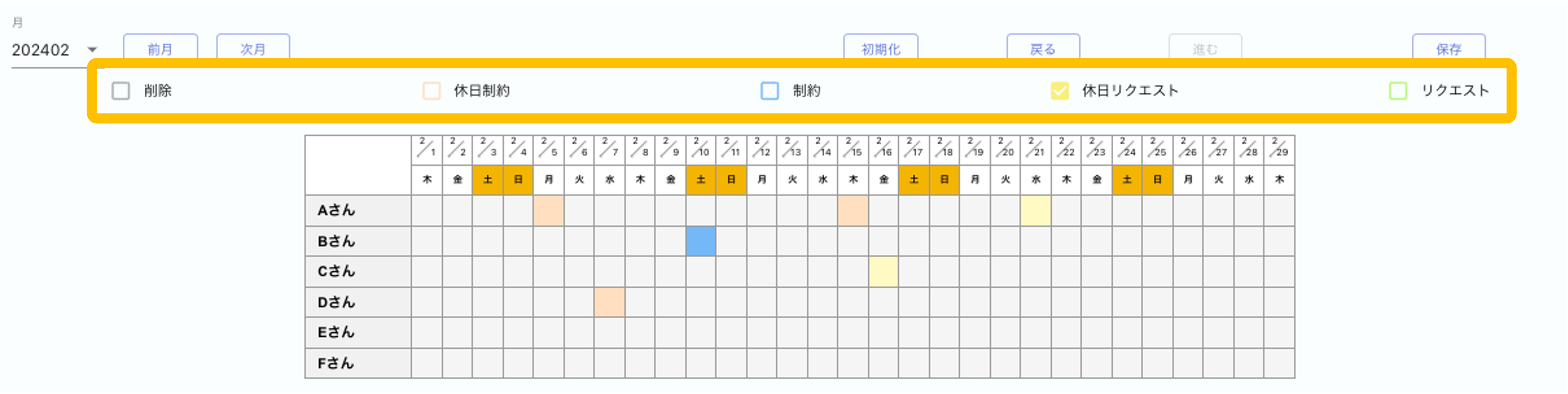Go to next month with 次月
This screenshot has height=394, width=1568.
pos(253,48)
